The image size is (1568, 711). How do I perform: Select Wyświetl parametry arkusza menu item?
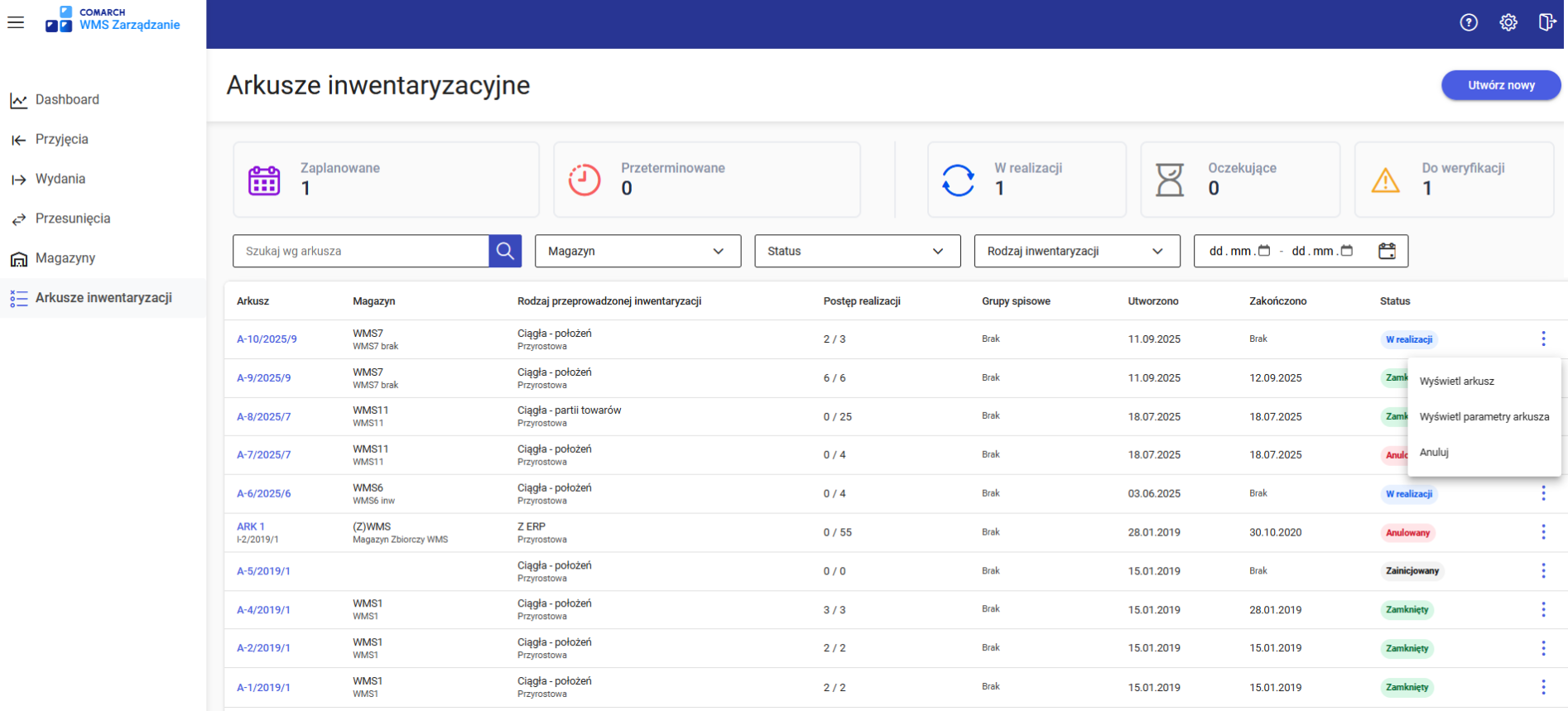tap(1484, 417)
